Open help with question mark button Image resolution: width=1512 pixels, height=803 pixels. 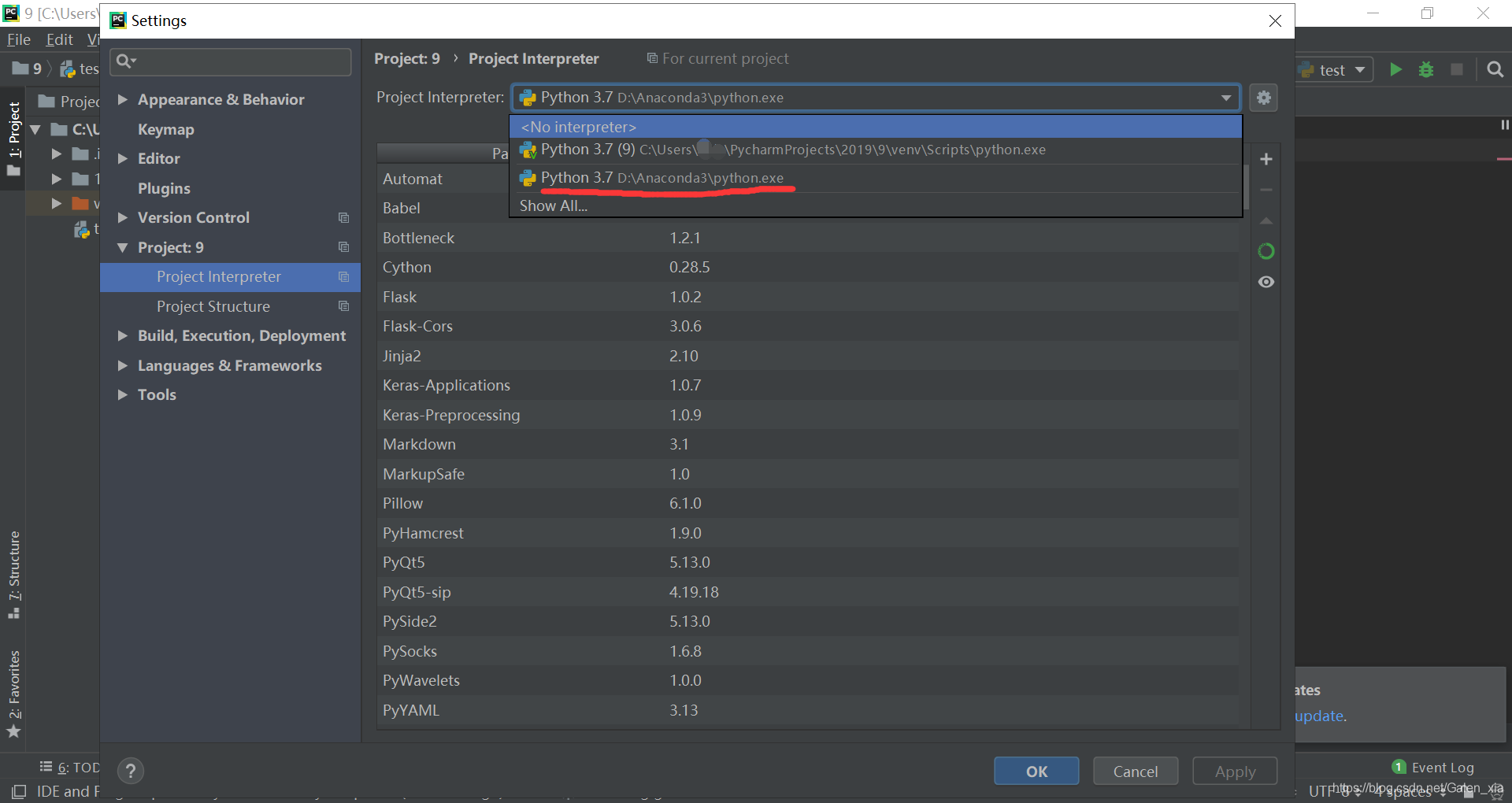click(x=131, y=771)
